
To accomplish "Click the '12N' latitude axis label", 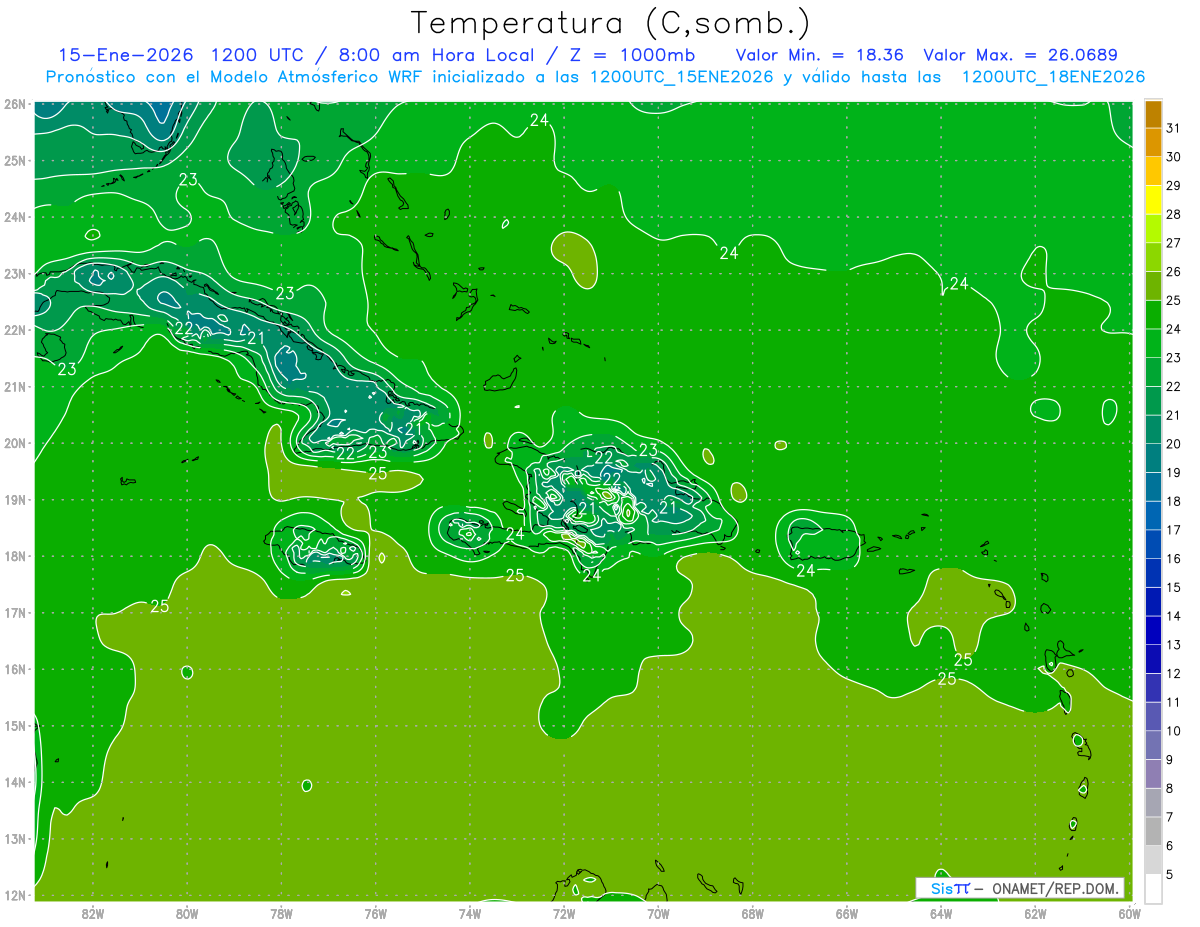I will tap(15, 895).
